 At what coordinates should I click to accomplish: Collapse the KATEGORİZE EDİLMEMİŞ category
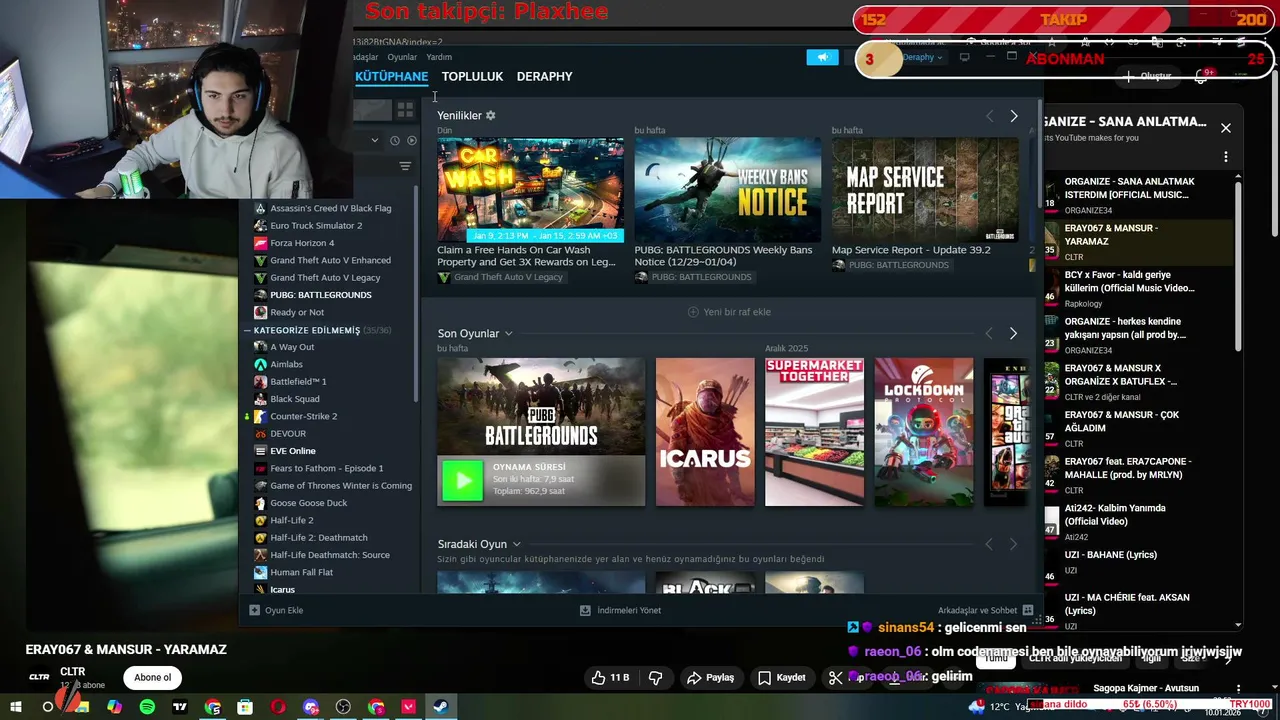[247, 330]
